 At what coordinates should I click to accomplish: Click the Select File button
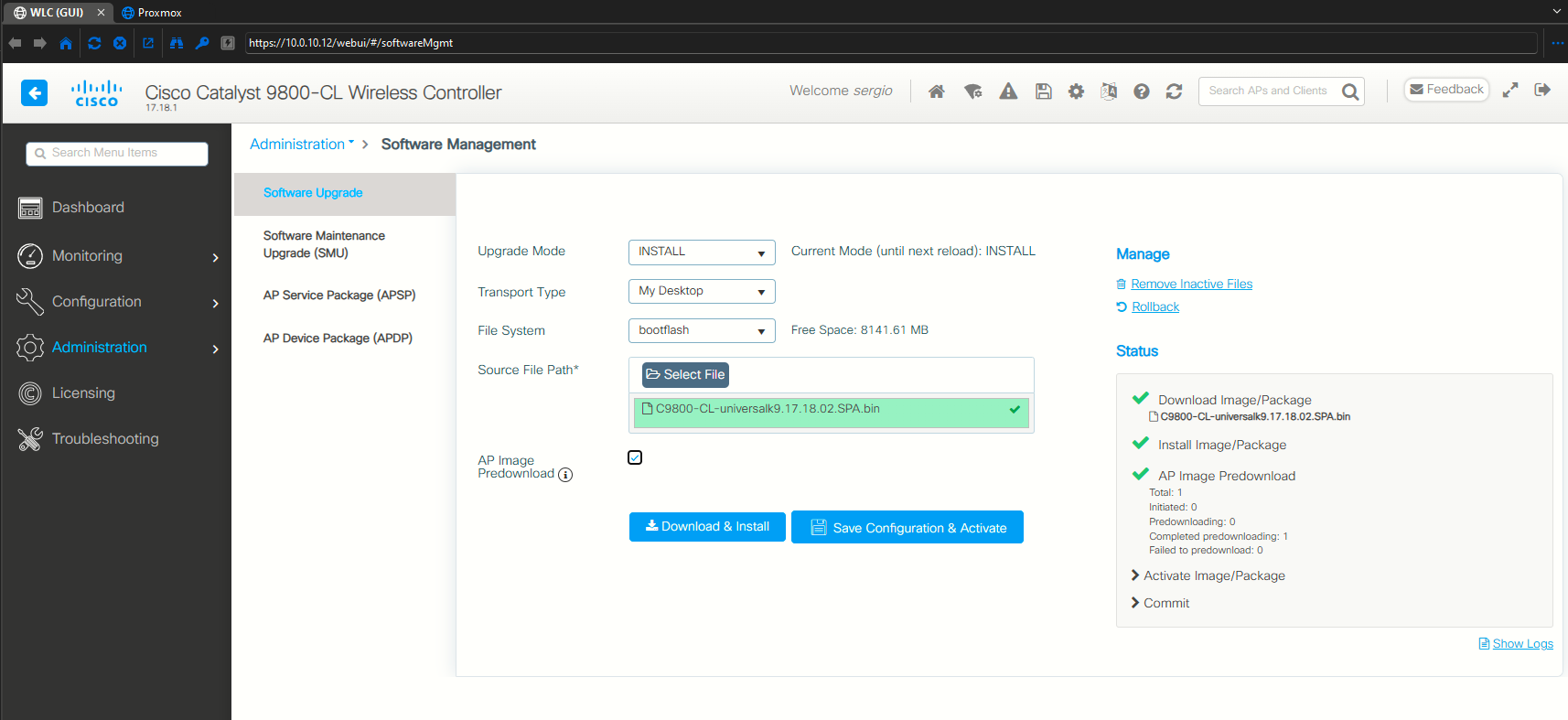[685, 375]
